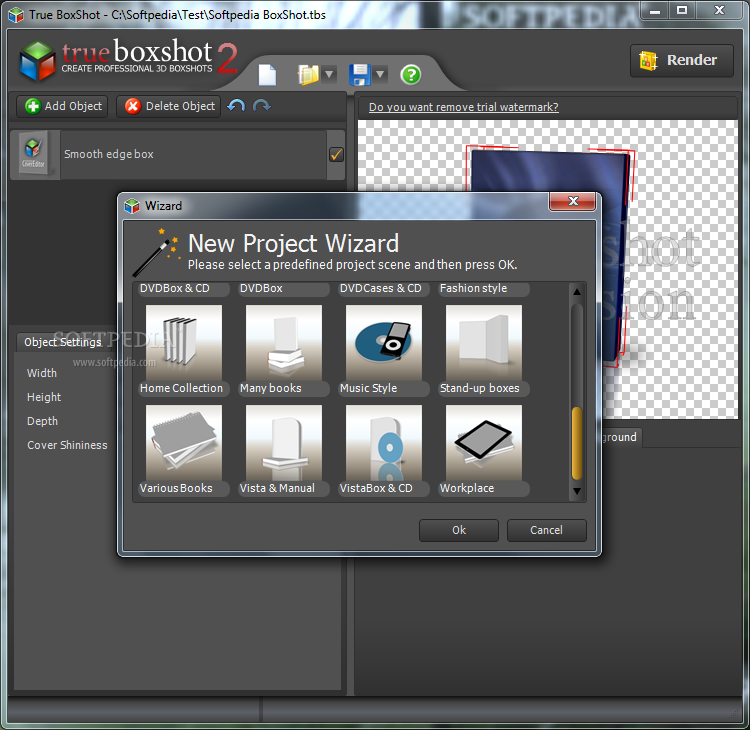Click the wizard list scroll down arrow
This screenshot has width=750, height=730.
pyautogui.click(x=577, y=491)
